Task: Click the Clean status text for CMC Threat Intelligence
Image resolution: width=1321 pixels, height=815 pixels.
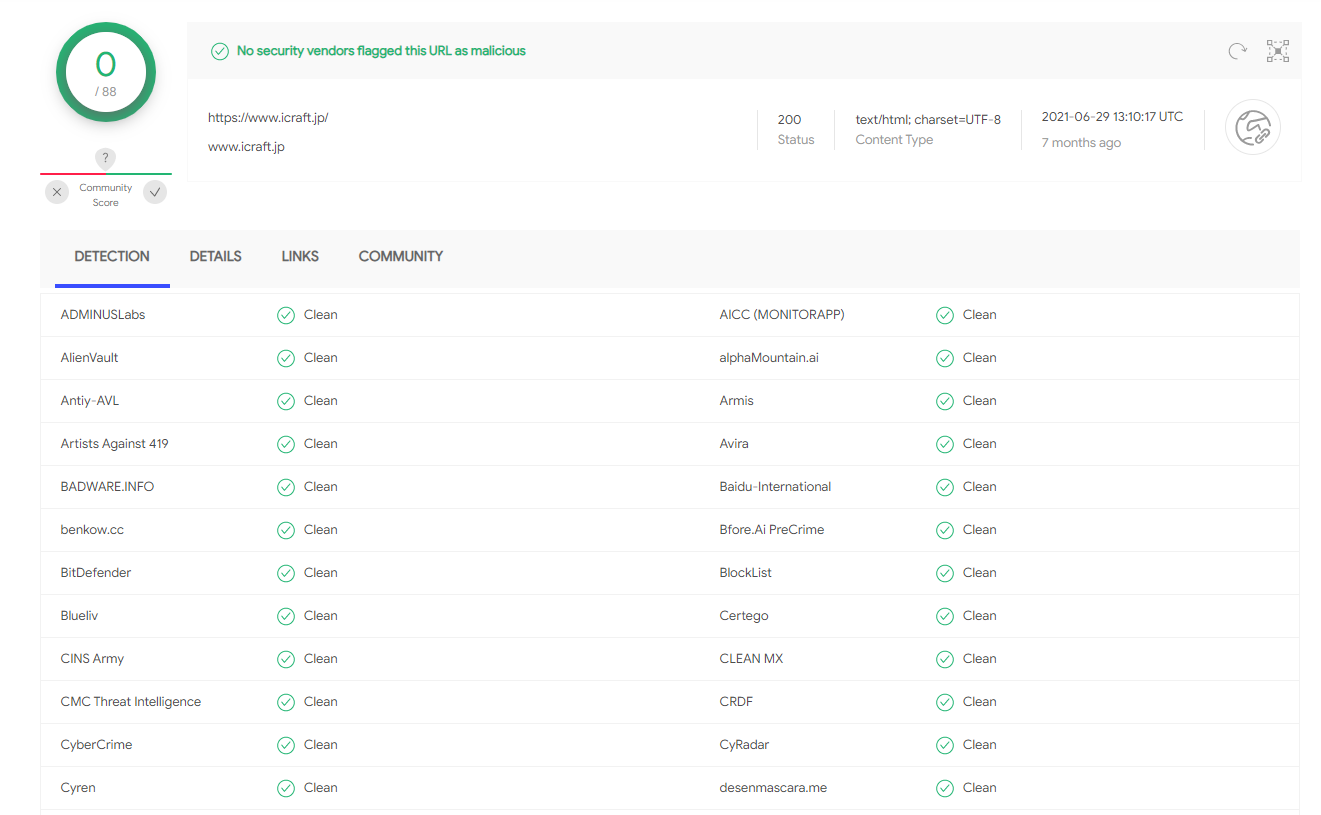Action: [321, 702]
